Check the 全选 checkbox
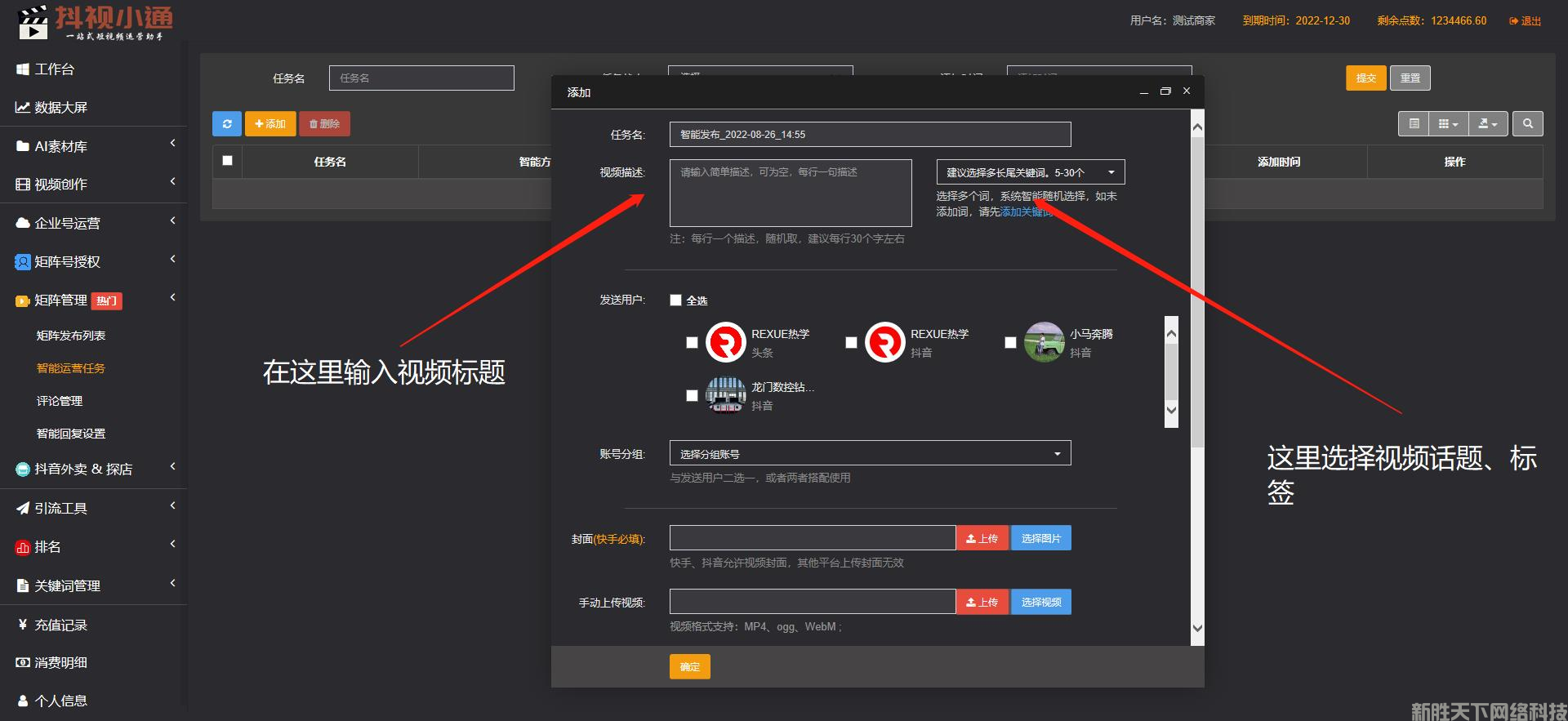Viewport: 1568px width, 721px height. click(x=675, y=300)
